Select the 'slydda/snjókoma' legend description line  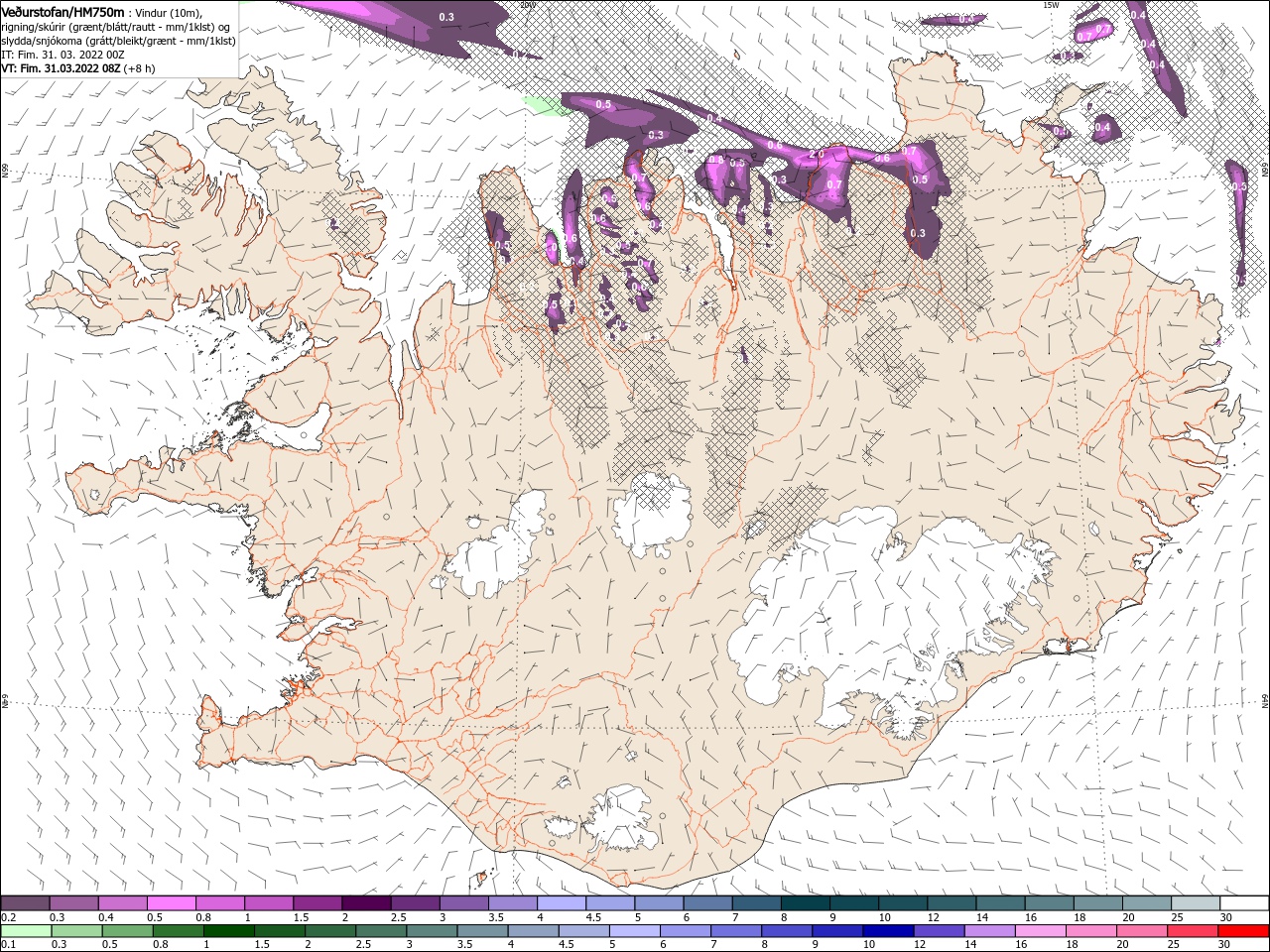pyautogui.click(x=116, y=41)
